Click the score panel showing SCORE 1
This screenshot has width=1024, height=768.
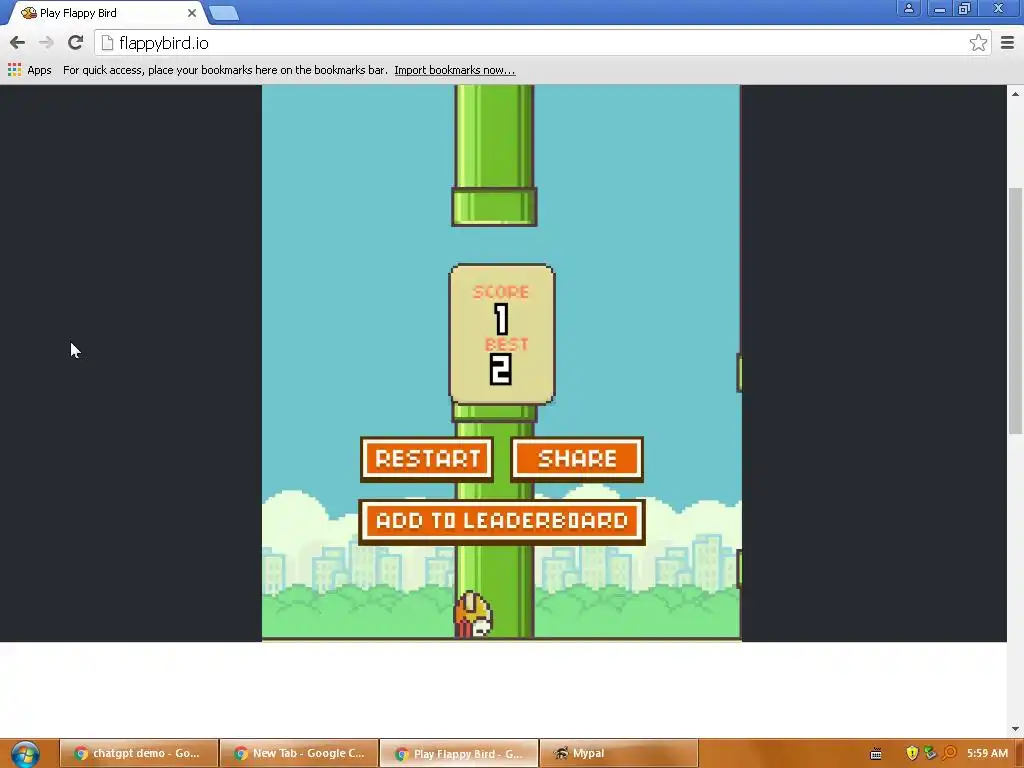tap(502, 334)
